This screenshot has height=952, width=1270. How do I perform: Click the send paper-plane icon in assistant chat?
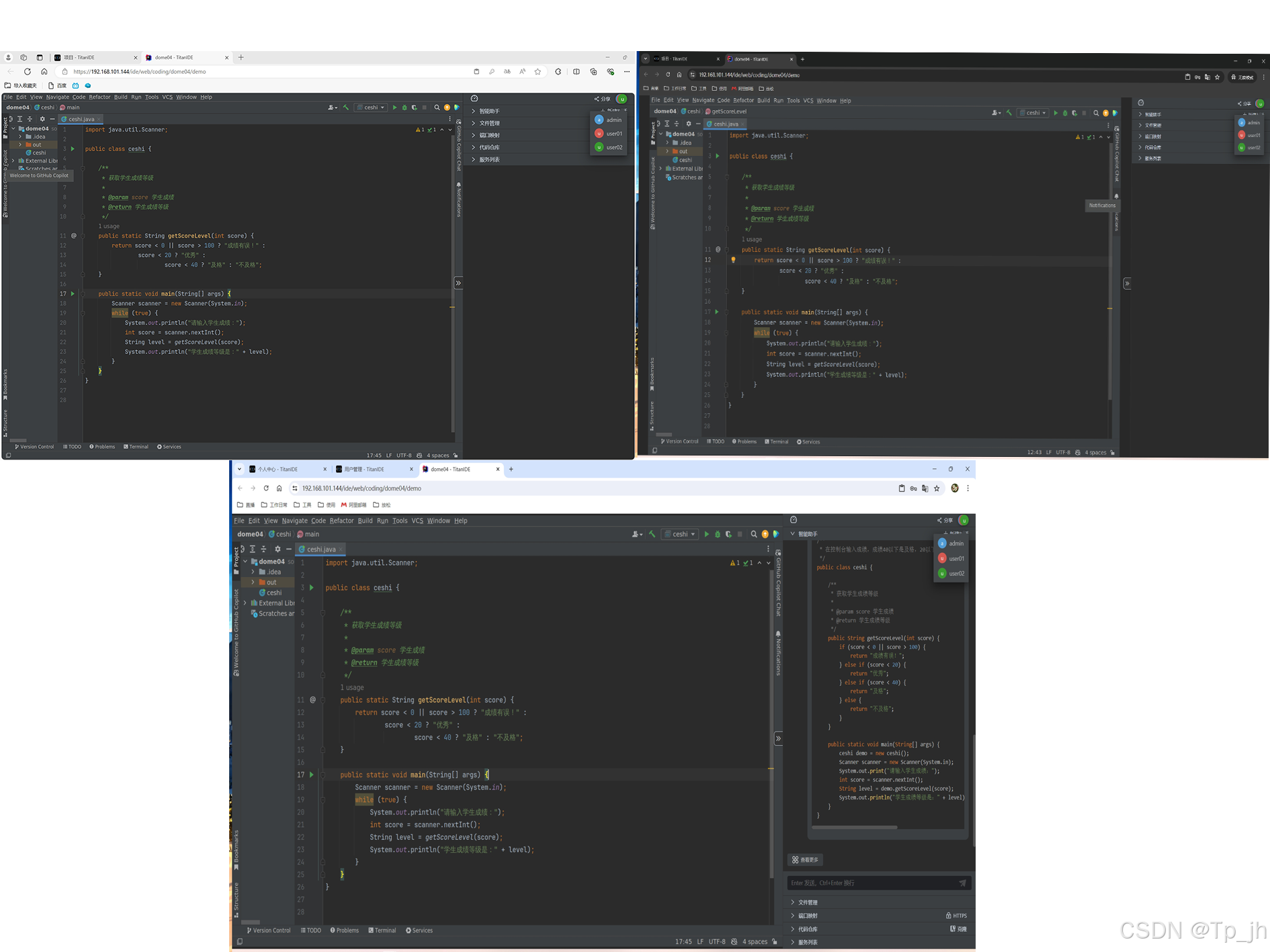coord(962,883)
